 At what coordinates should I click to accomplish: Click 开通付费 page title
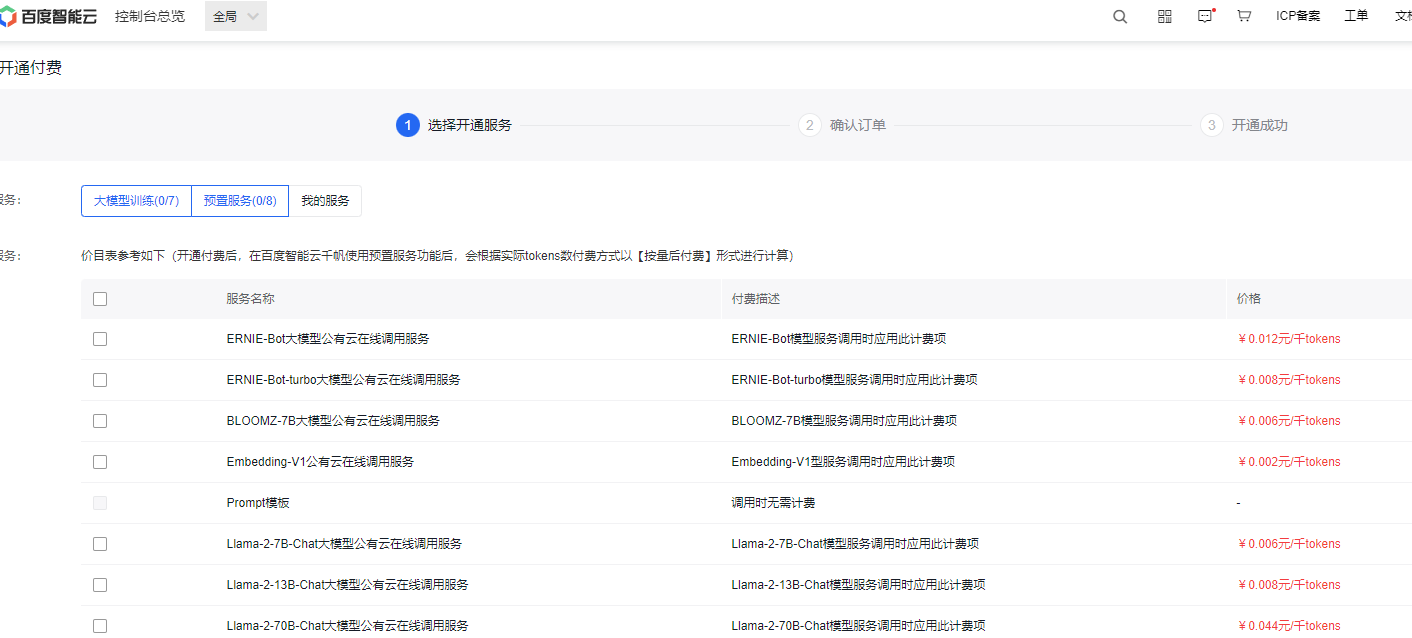point(31,68)
